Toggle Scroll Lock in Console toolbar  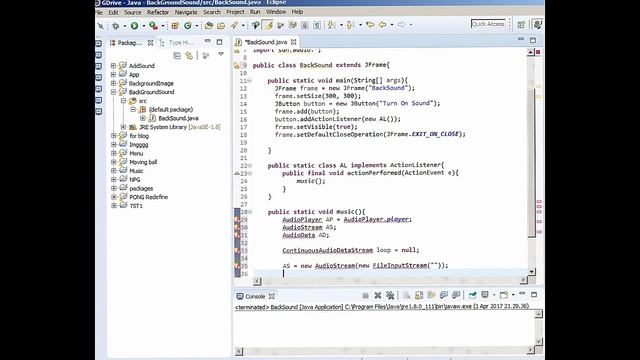[x=419, y=296]
